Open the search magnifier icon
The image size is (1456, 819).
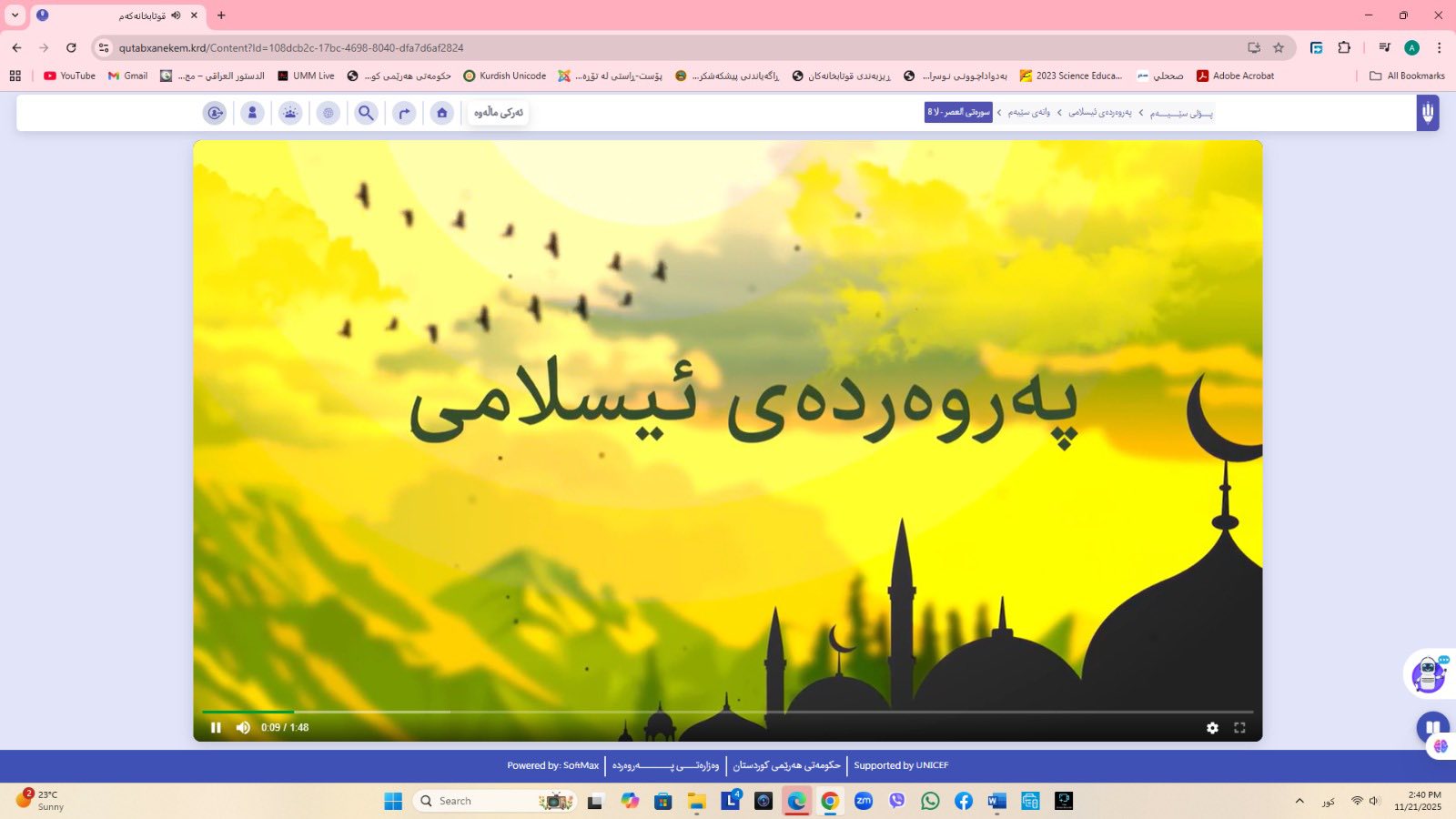[366, 113]
